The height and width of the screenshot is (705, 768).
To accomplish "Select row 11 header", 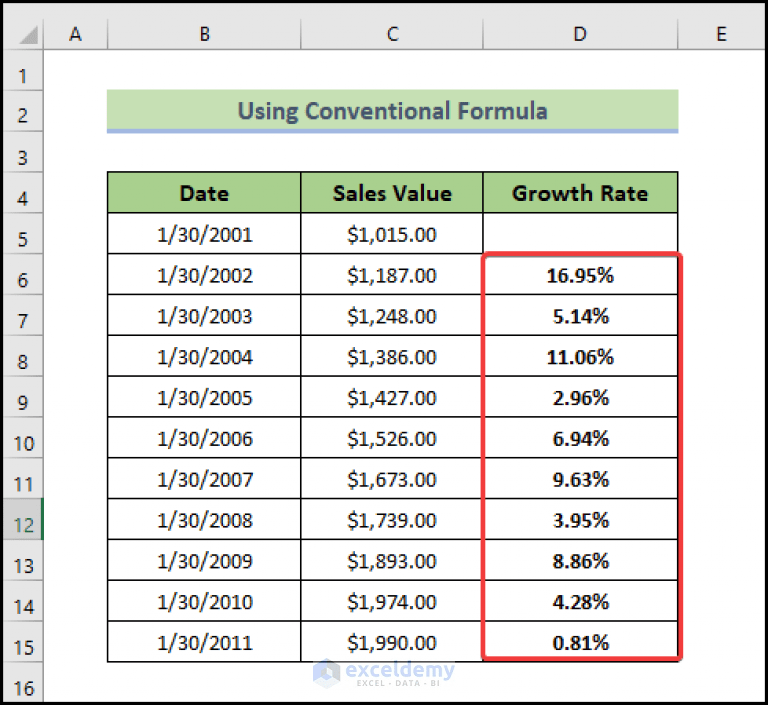I will pos(23,479).
